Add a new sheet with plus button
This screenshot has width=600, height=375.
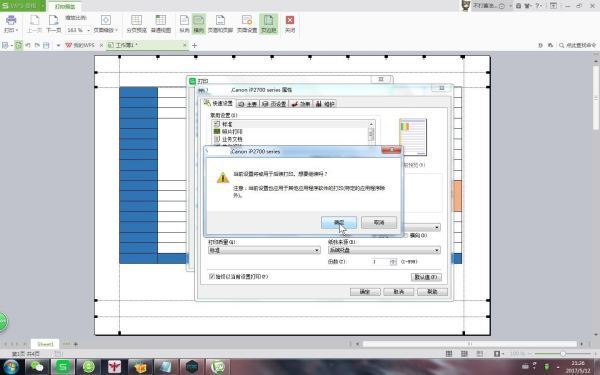point(76,344)
